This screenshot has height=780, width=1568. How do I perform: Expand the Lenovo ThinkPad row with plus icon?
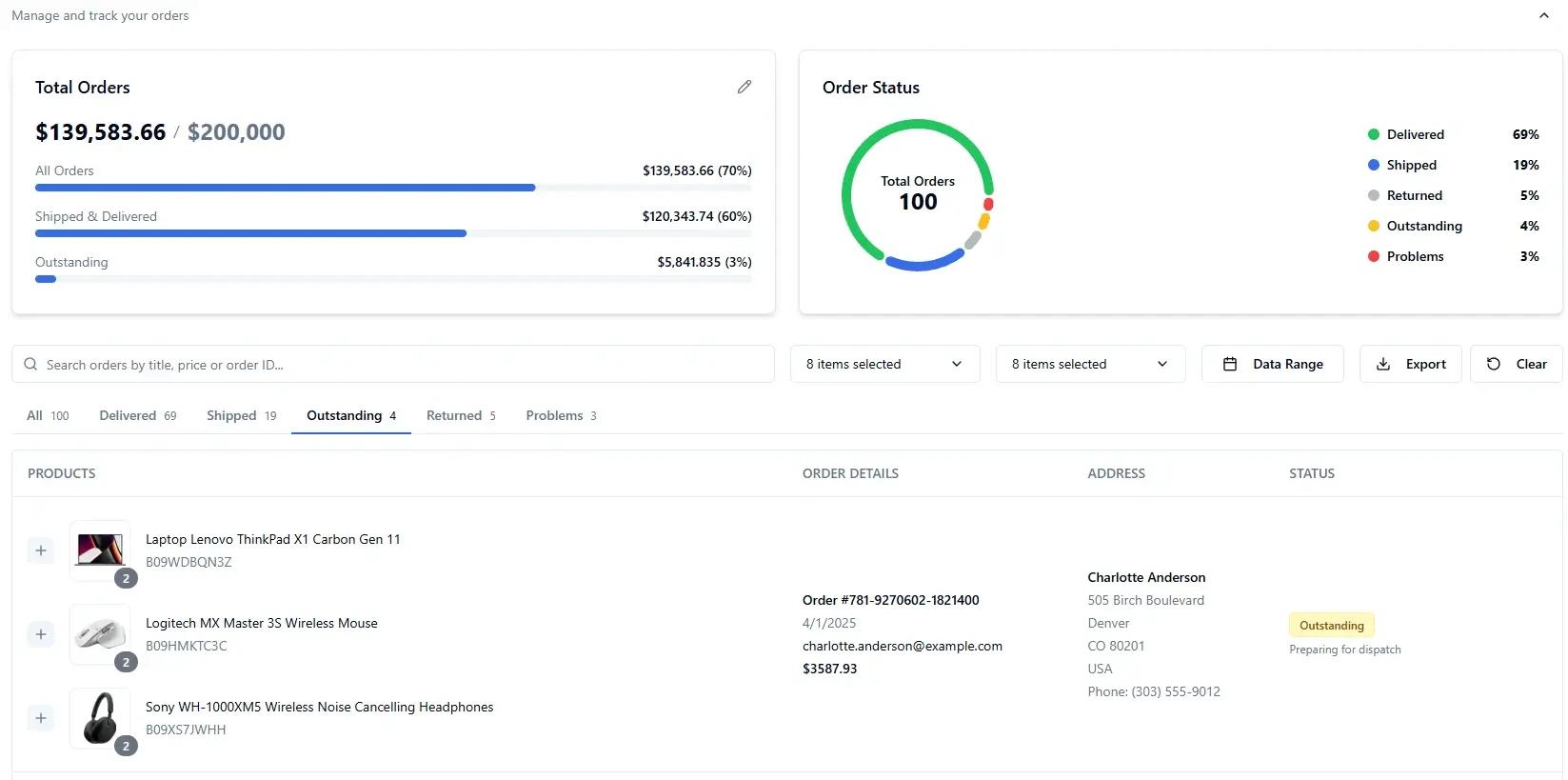point(41,550)
